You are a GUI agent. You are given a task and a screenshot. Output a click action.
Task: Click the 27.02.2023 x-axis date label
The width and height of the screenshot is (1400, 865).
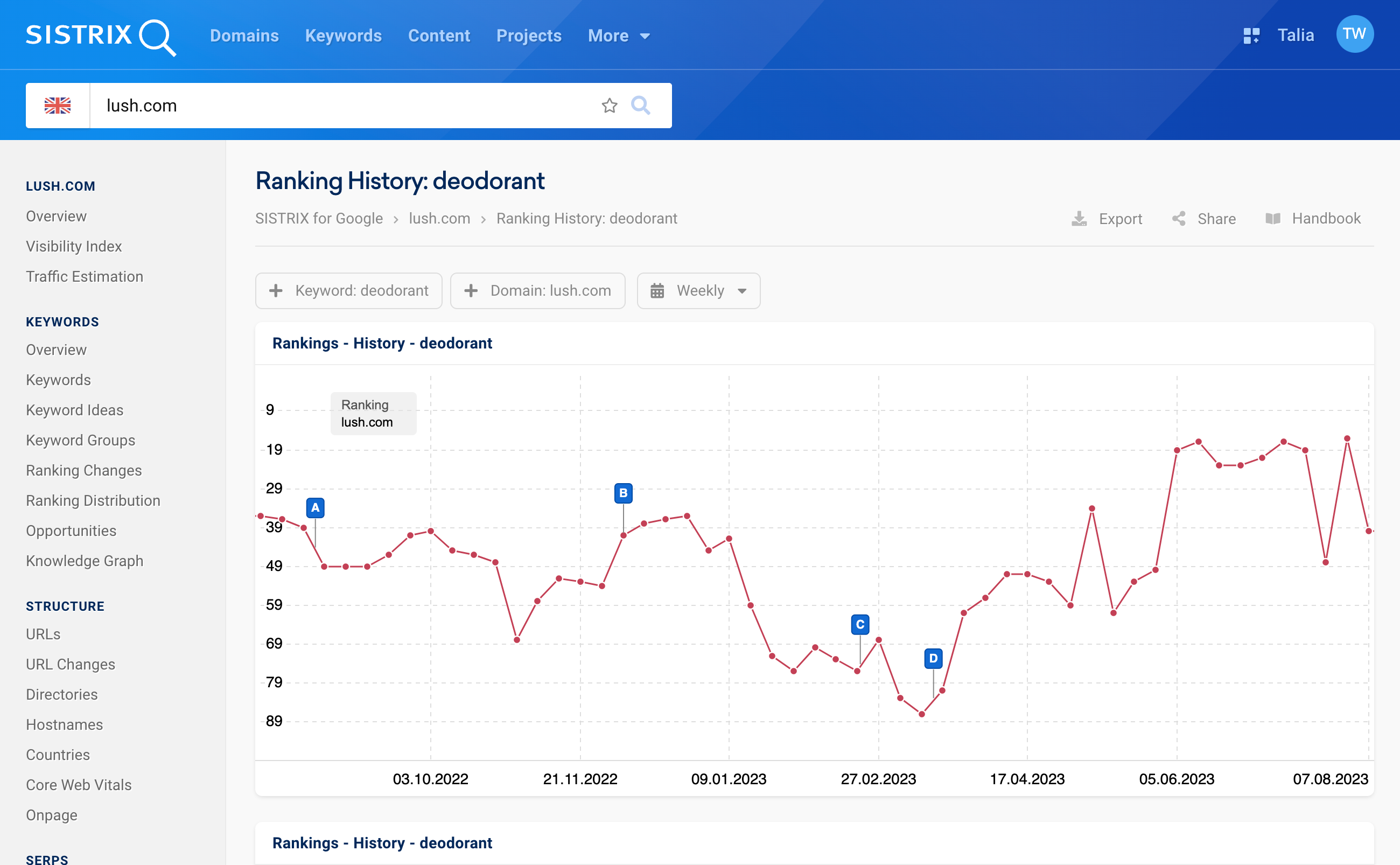878,779
